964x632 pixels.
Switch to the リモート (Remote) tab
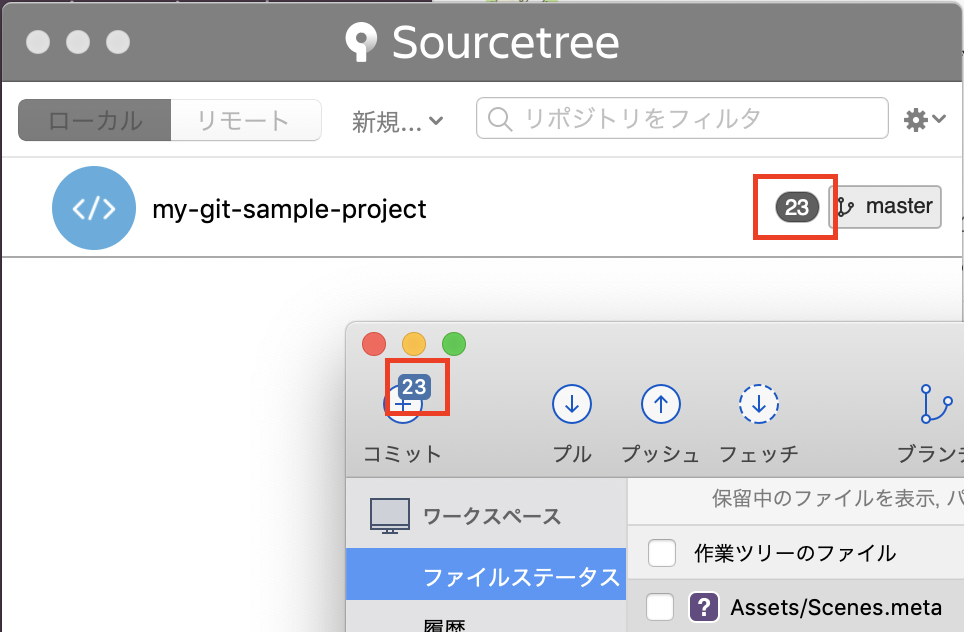point(245,120)
